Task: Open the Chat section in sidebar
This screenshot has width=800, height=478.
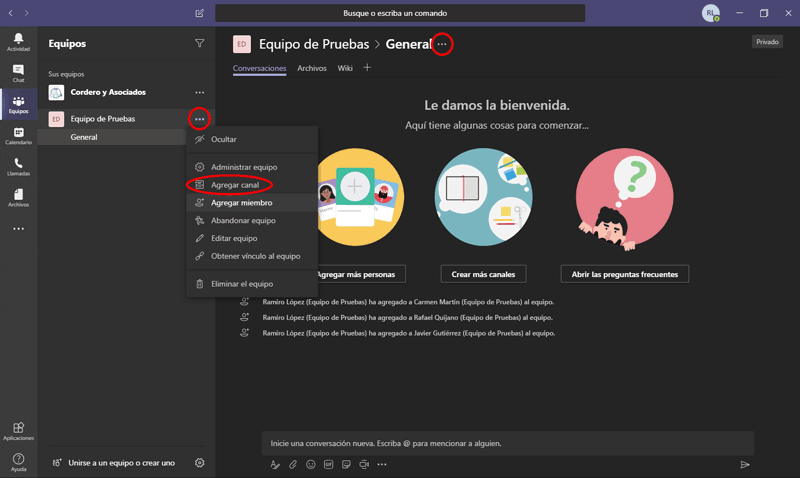Action: coord(18,73)
